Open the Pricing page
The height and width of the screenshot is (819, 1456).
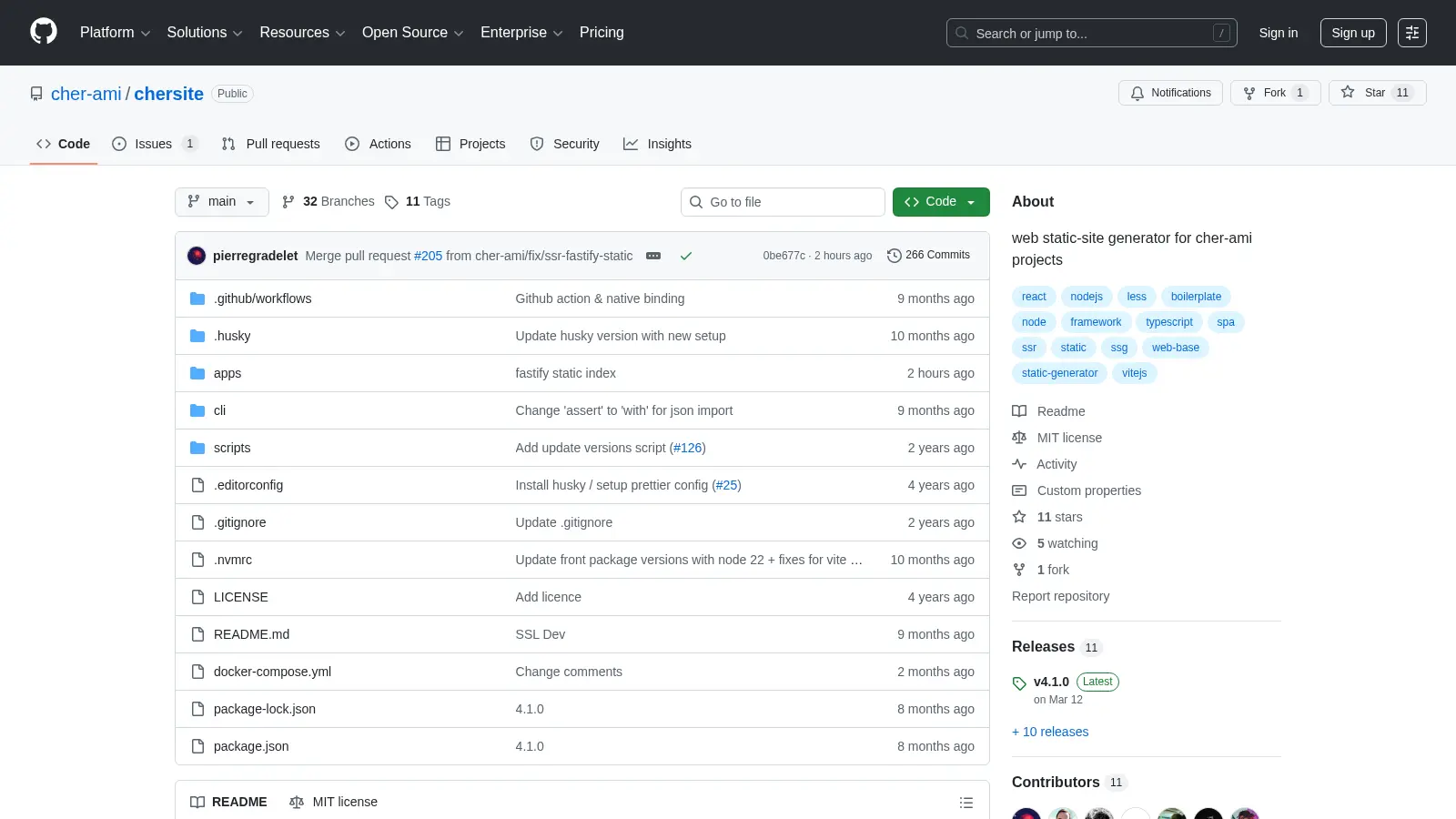pyautogui.click(x=602, y=33)
